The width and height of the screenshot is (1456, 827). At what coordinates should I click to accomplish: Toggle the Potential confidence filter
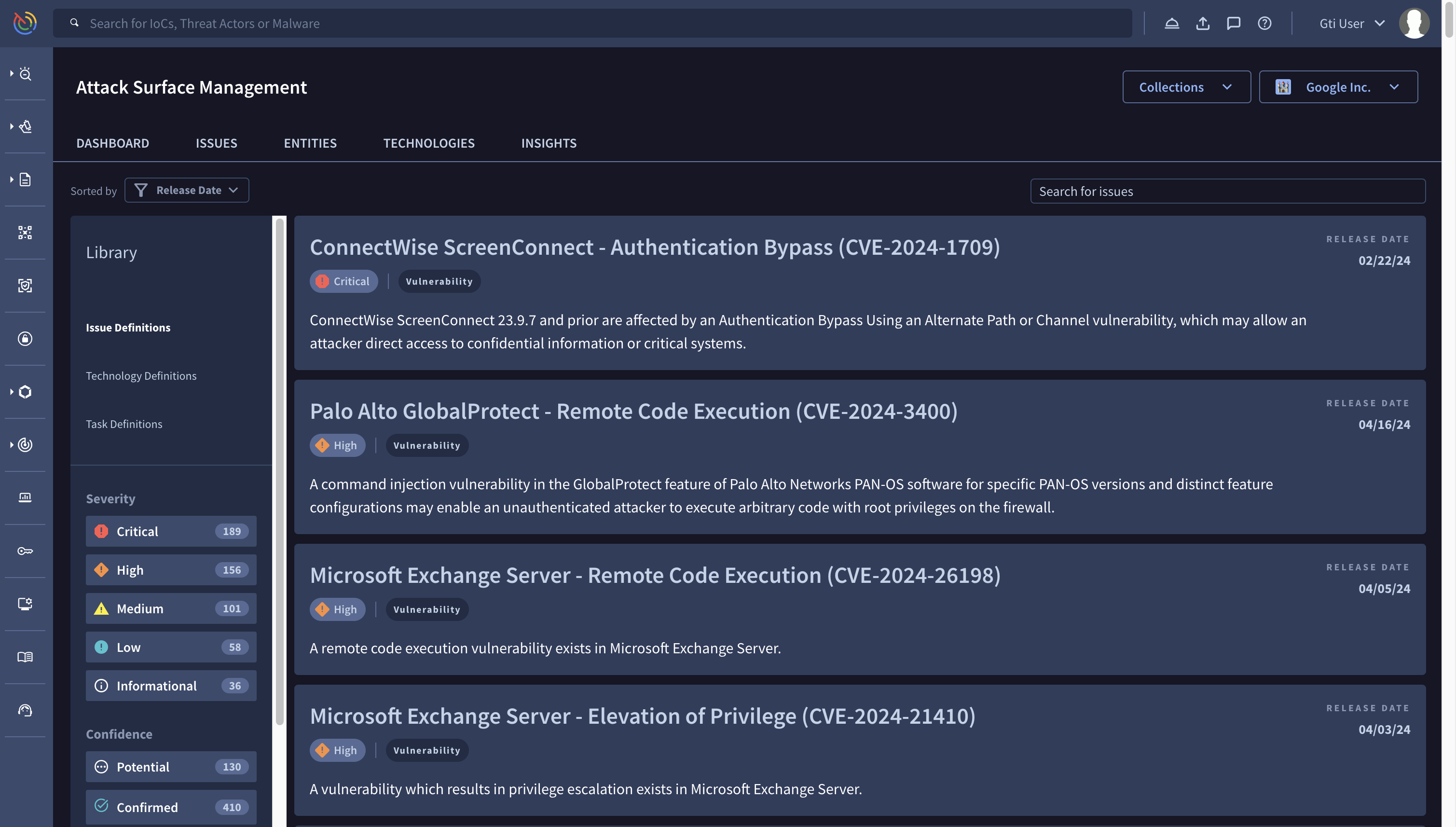point(171,767)
